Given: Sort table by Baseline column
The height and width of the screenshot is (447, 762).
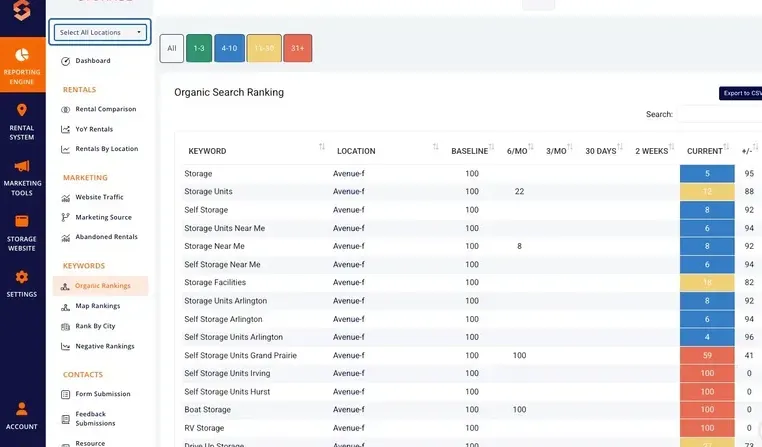Looking at the screenshot, I should pyautogui.click(x=491, y=147).
